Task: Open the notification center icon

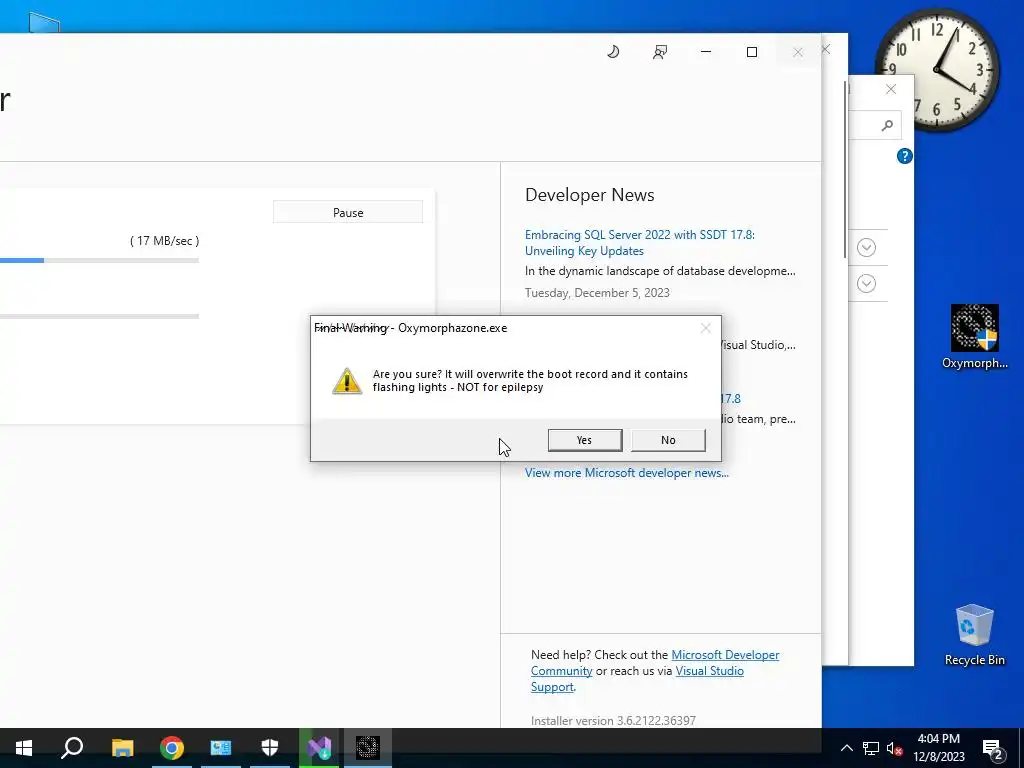Action: pos(993,748)
